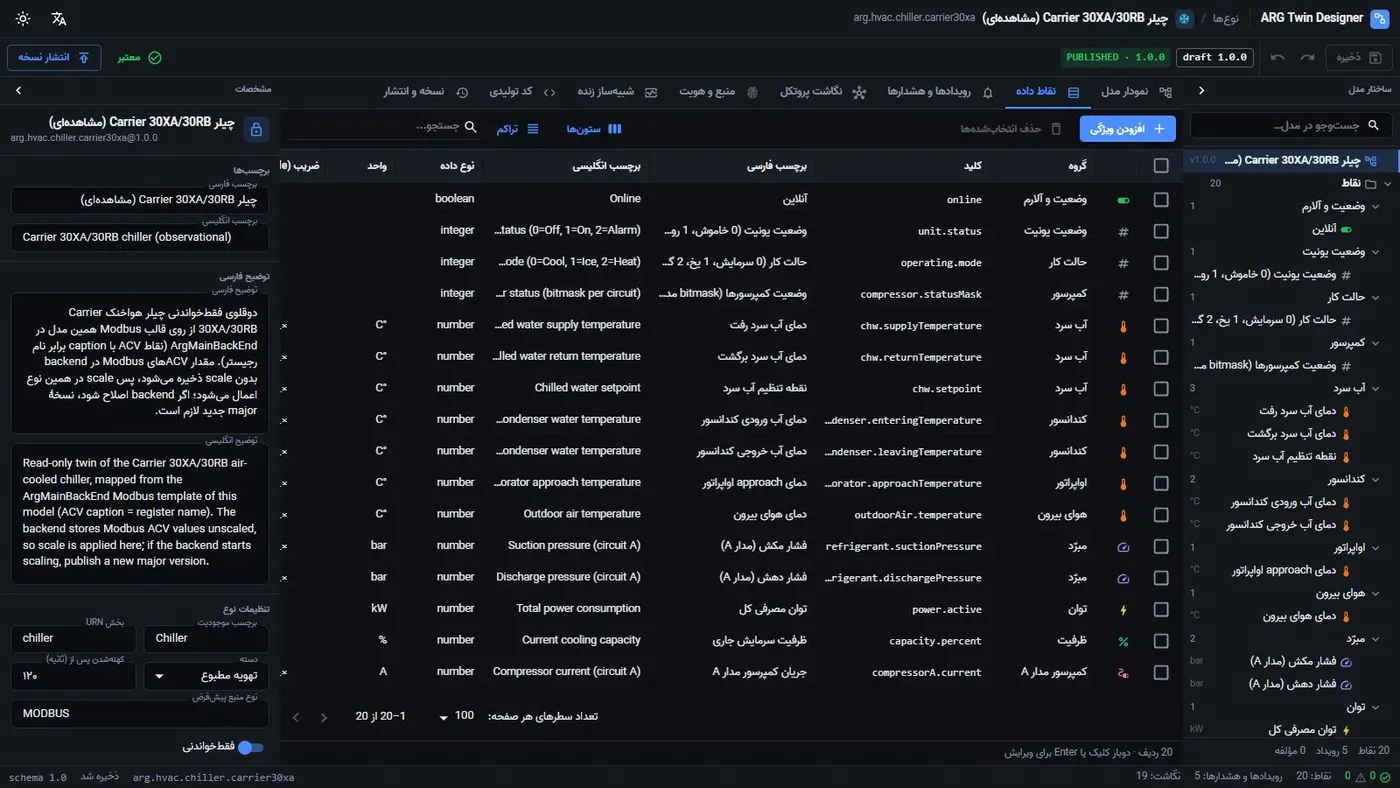
Task: Click the thermometer icon beside دمای آب سرد رفت in tree
Action: (x=1345, y=411)
